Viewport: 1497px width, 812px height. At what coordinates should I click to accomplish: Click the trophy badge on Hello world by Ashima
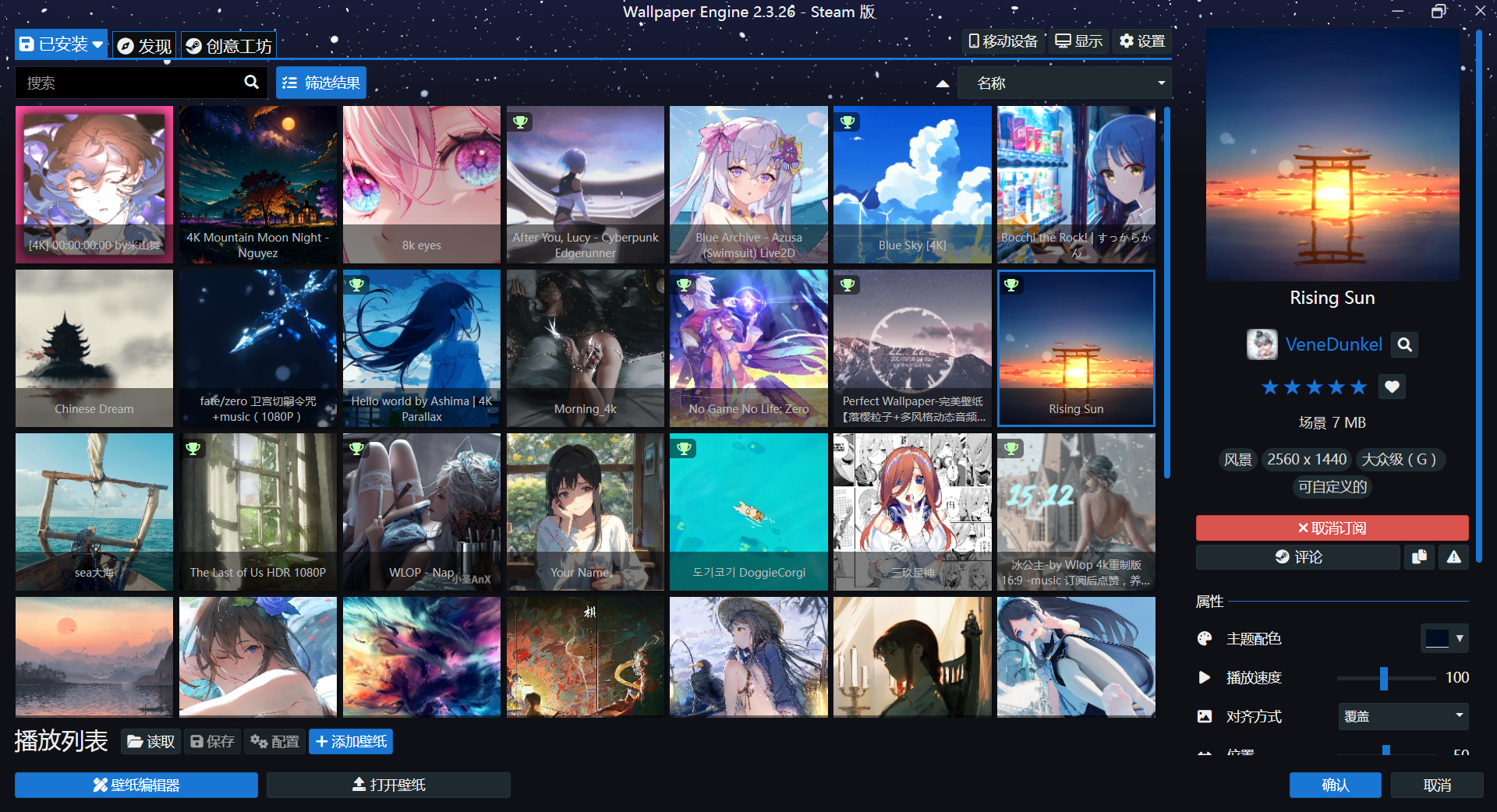(x=356, y=285)
